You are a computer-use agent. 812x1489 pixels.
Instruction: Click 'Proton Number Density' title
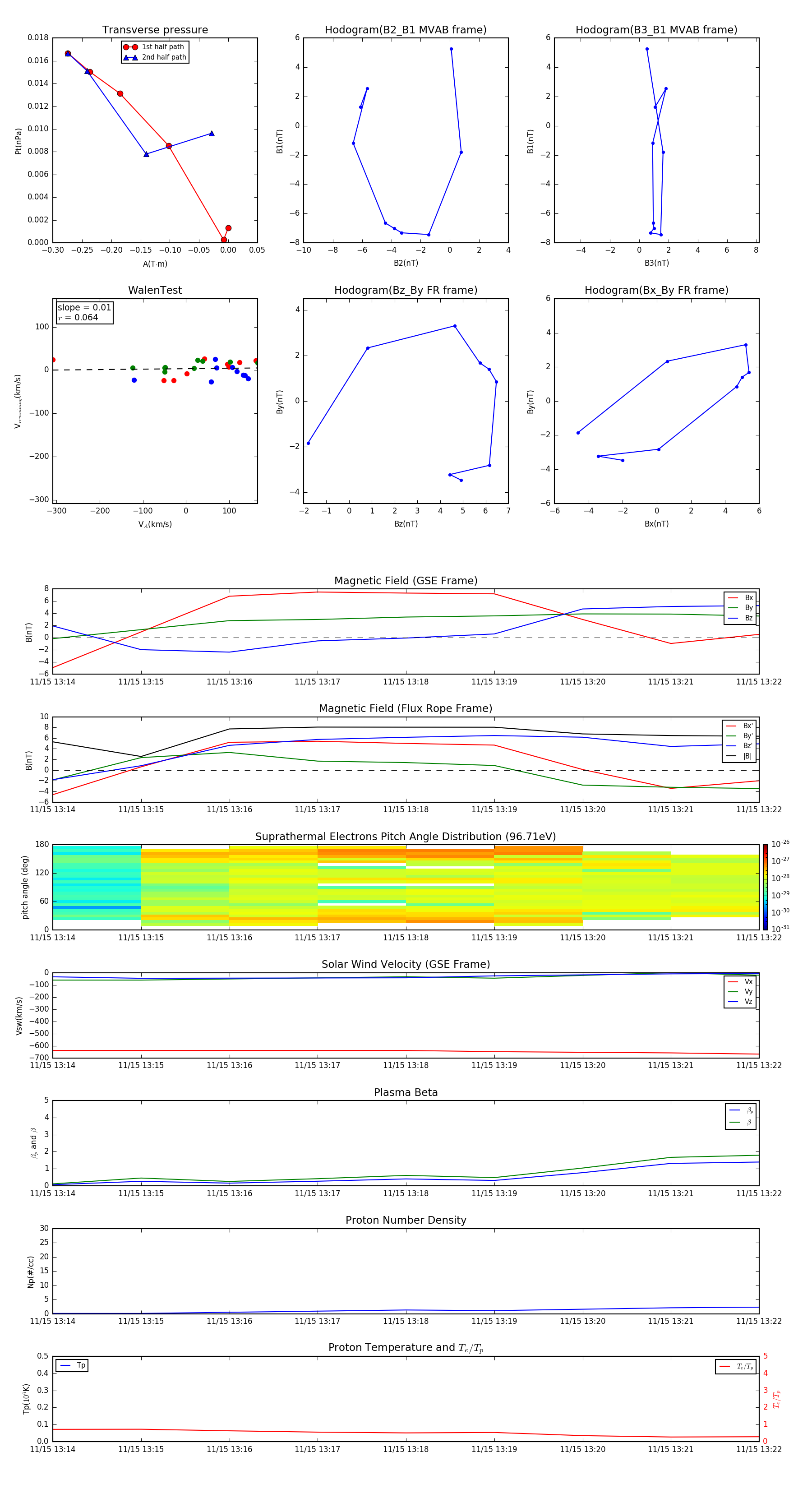(x=406, y=1220)
